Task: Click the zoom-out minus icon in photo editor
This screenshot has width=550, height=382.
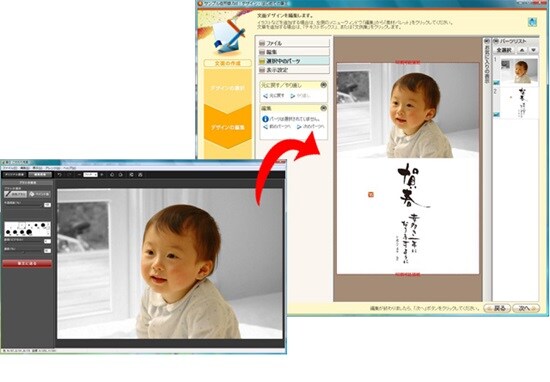Action: (x=79, y=175)
